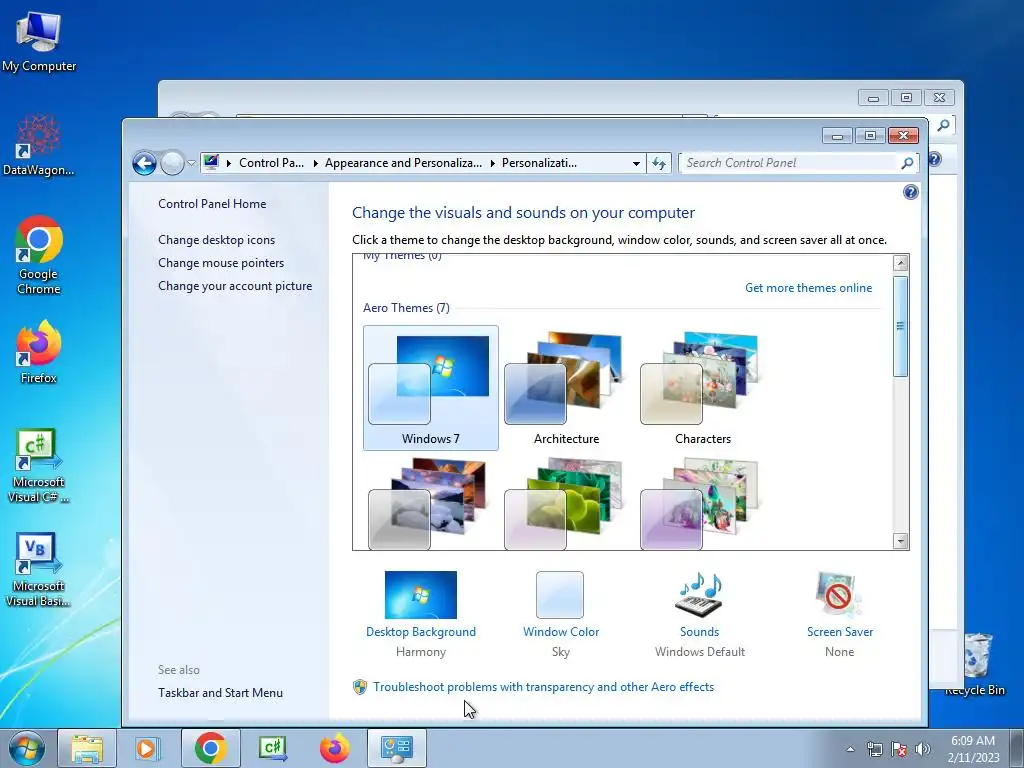The width and height of the screenshot is (1024, 768).
Task: Open Troubleshoot transparency and Aero effects
Action: (x=543, y=687)
